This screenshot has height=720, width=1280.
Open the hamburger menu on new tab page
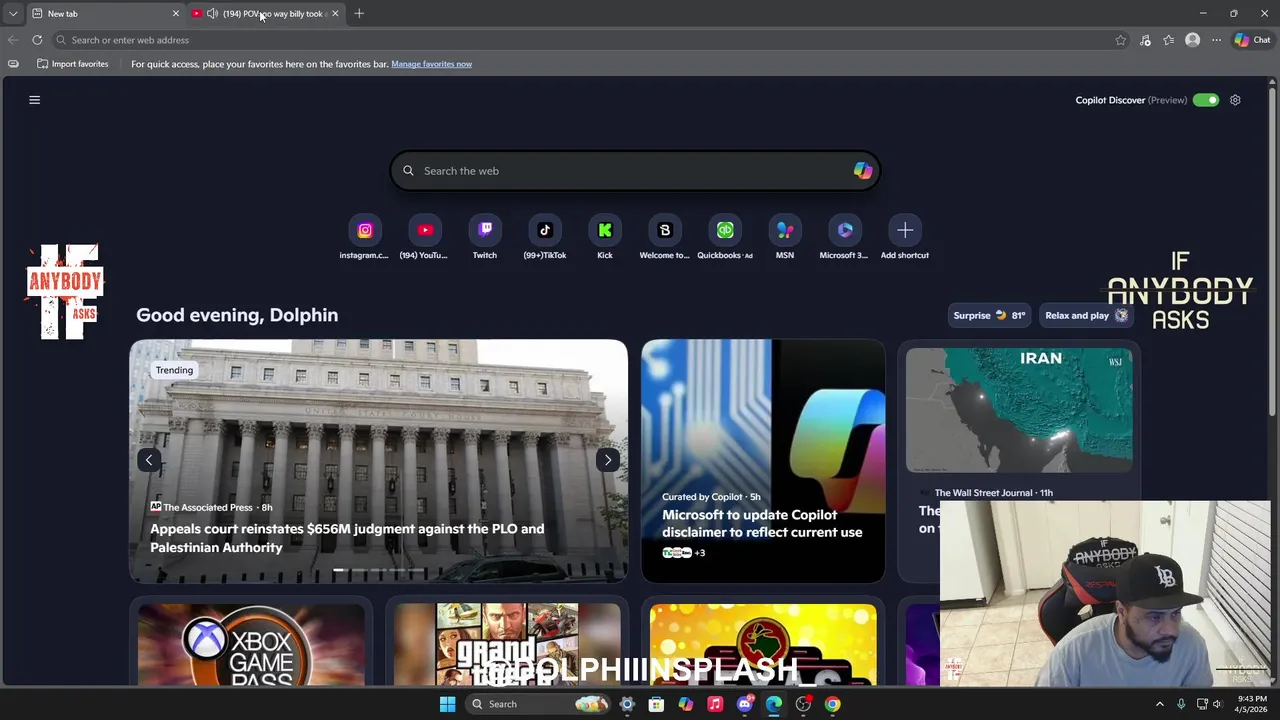pyautogui.click(x=34, y=100)
